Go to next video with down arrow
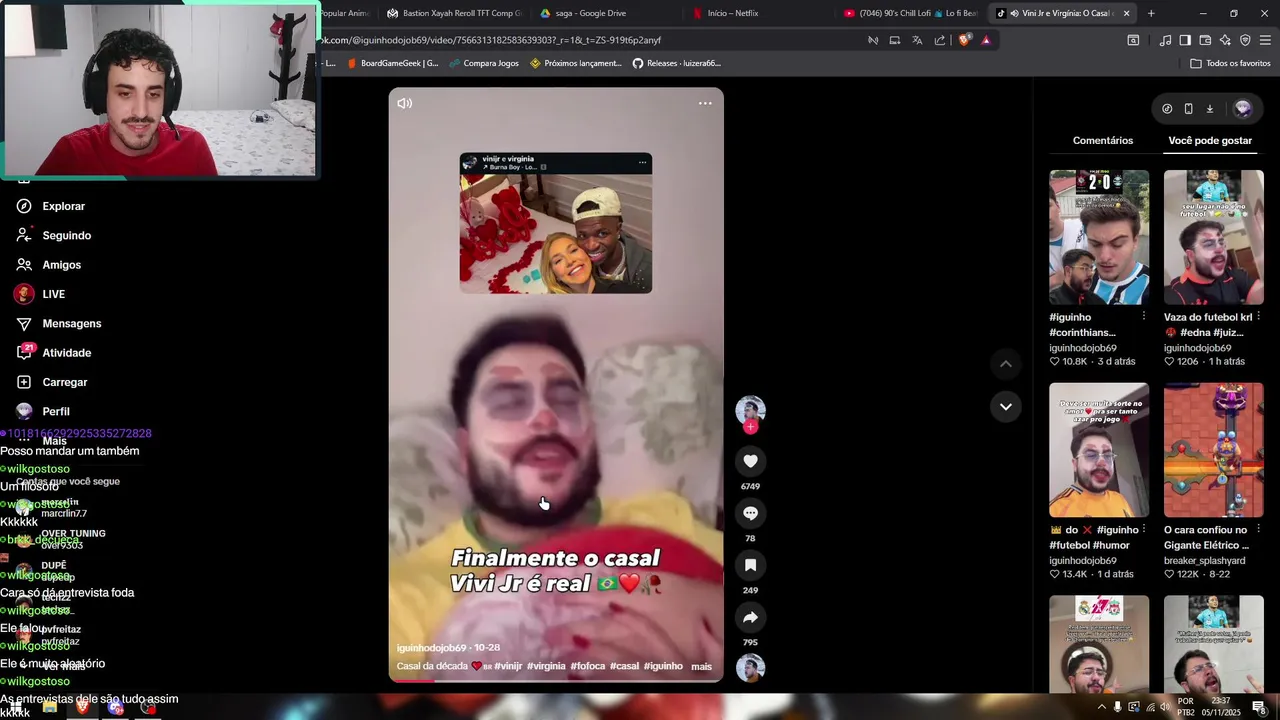 1006,406
